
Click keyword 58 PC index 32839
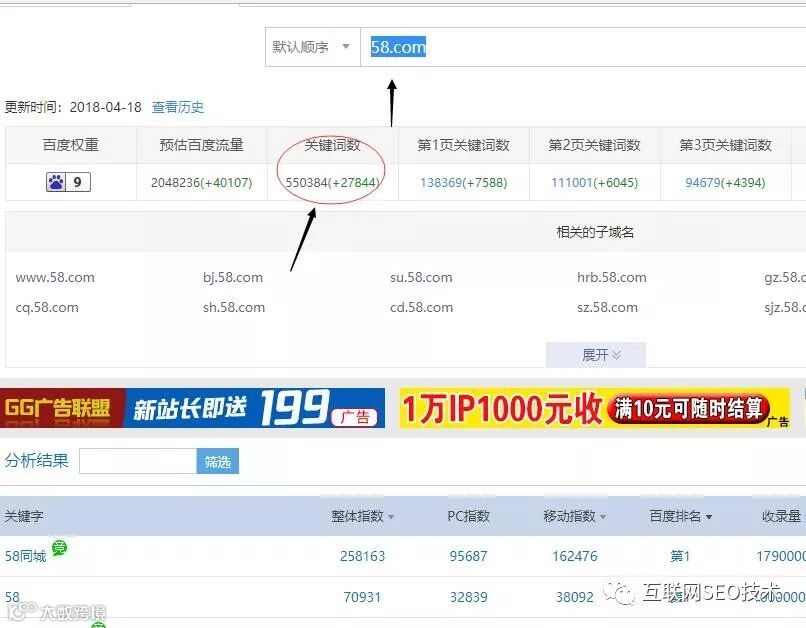[468, 597]
